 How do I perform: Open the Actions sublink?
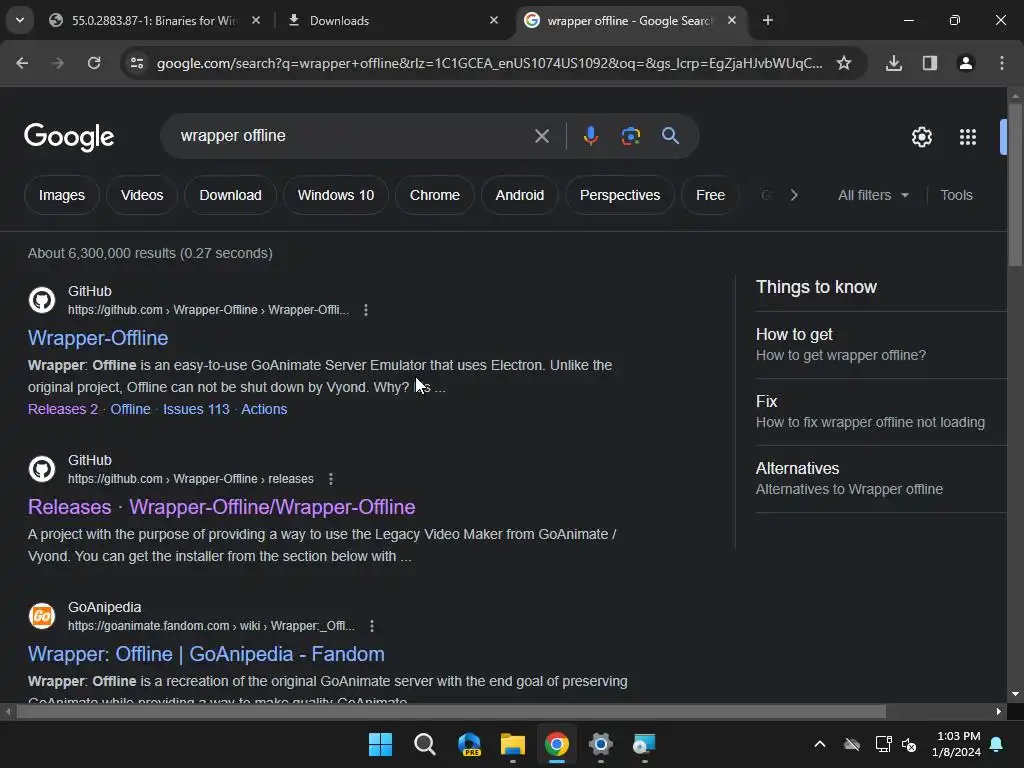pos(264,409)
